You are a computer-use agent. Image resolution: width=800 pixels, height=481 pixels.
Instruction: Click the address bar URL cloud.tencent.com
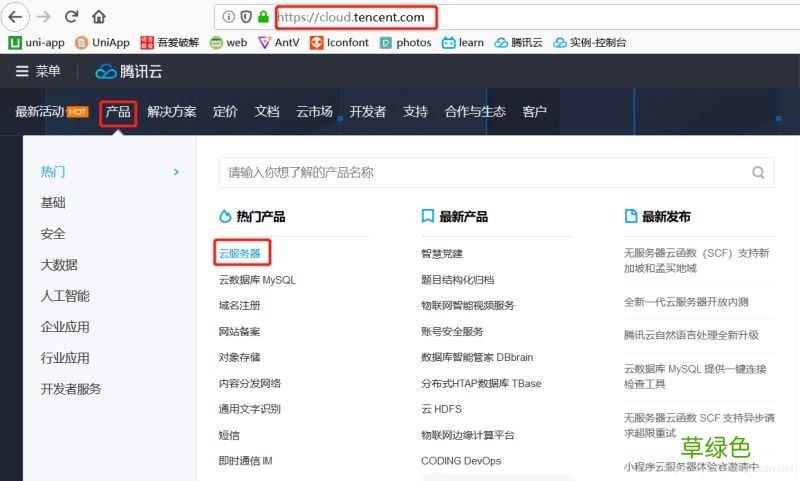click(352, 17)
